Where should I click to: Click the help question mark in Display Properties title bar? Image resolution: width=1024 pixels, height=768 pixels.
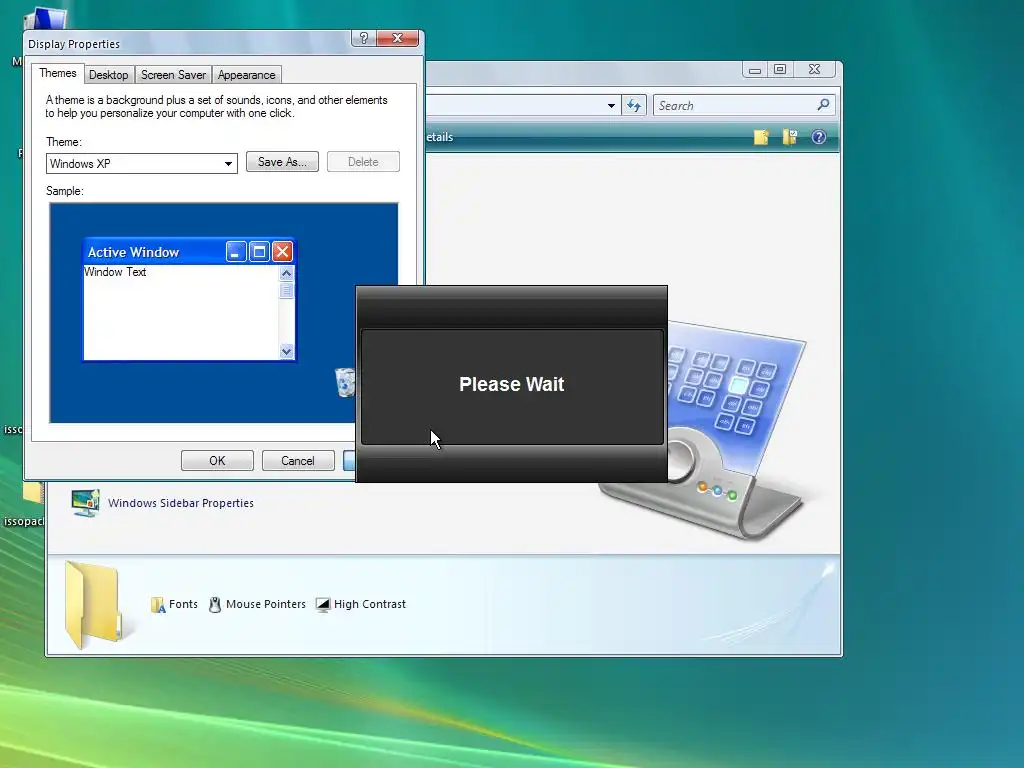click(364, 38)
